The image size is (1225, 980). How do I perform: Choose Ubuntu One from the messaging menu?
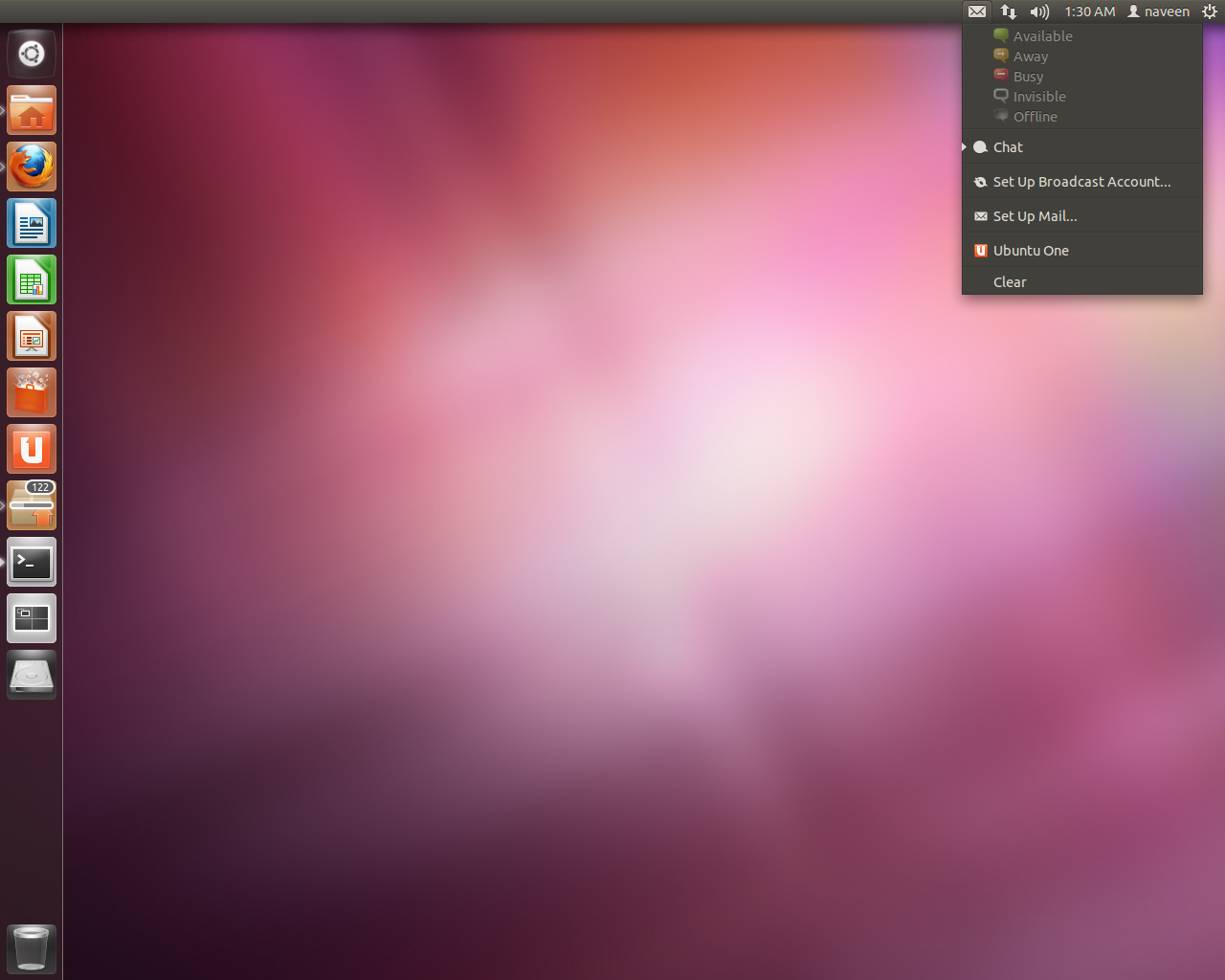pyautogui.click(x=1031, y=250)
